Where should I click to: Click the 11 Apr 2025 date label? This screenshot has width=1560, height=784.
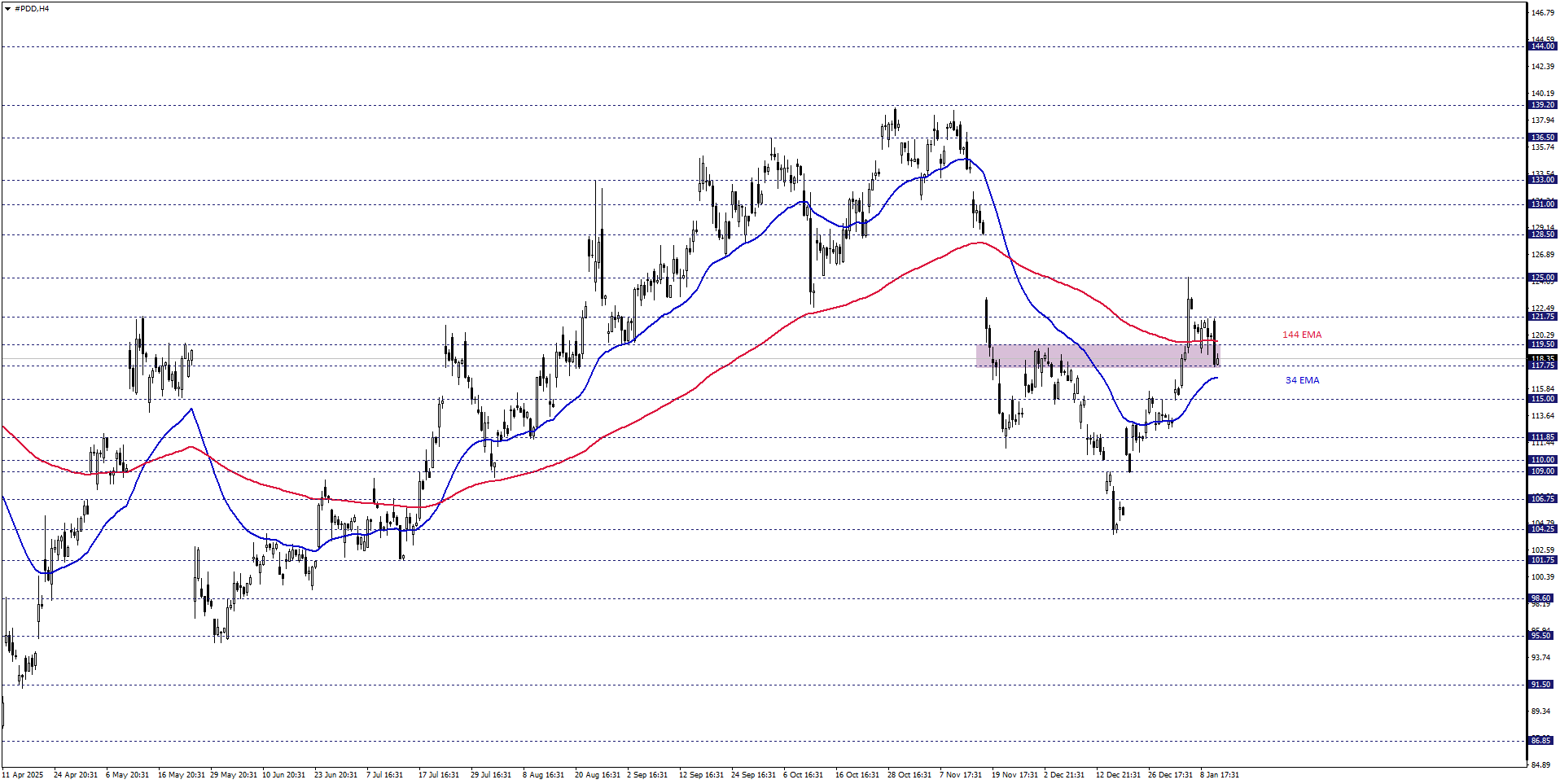click(23, 775)
